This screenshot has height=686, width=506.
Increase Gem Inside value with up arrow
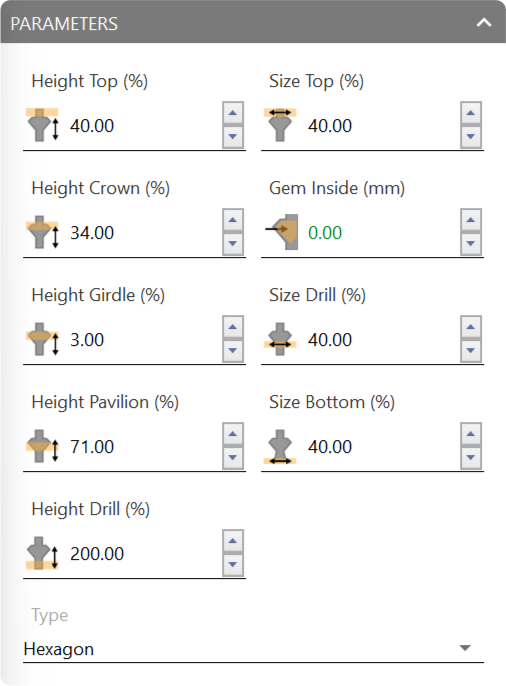pyautogui.click(x=471, y=220)
